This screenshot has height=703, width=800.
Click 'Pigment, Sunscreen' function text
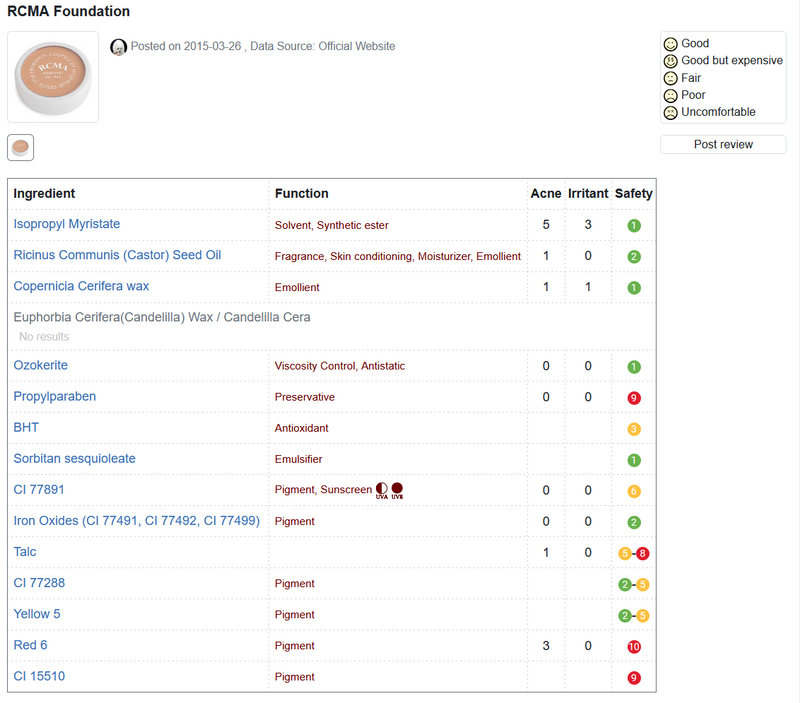coord(323,490)
